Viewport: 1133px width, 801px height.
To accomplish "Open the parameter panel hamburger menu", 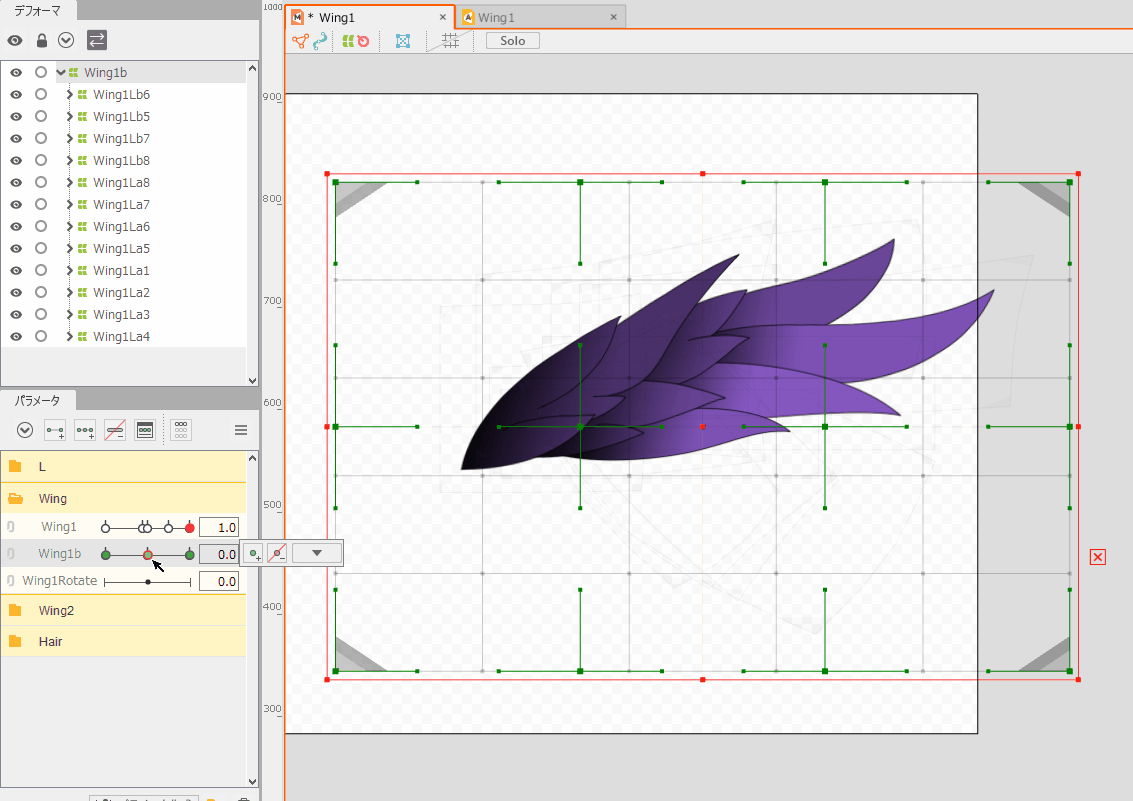I will (x=241, y=430).
